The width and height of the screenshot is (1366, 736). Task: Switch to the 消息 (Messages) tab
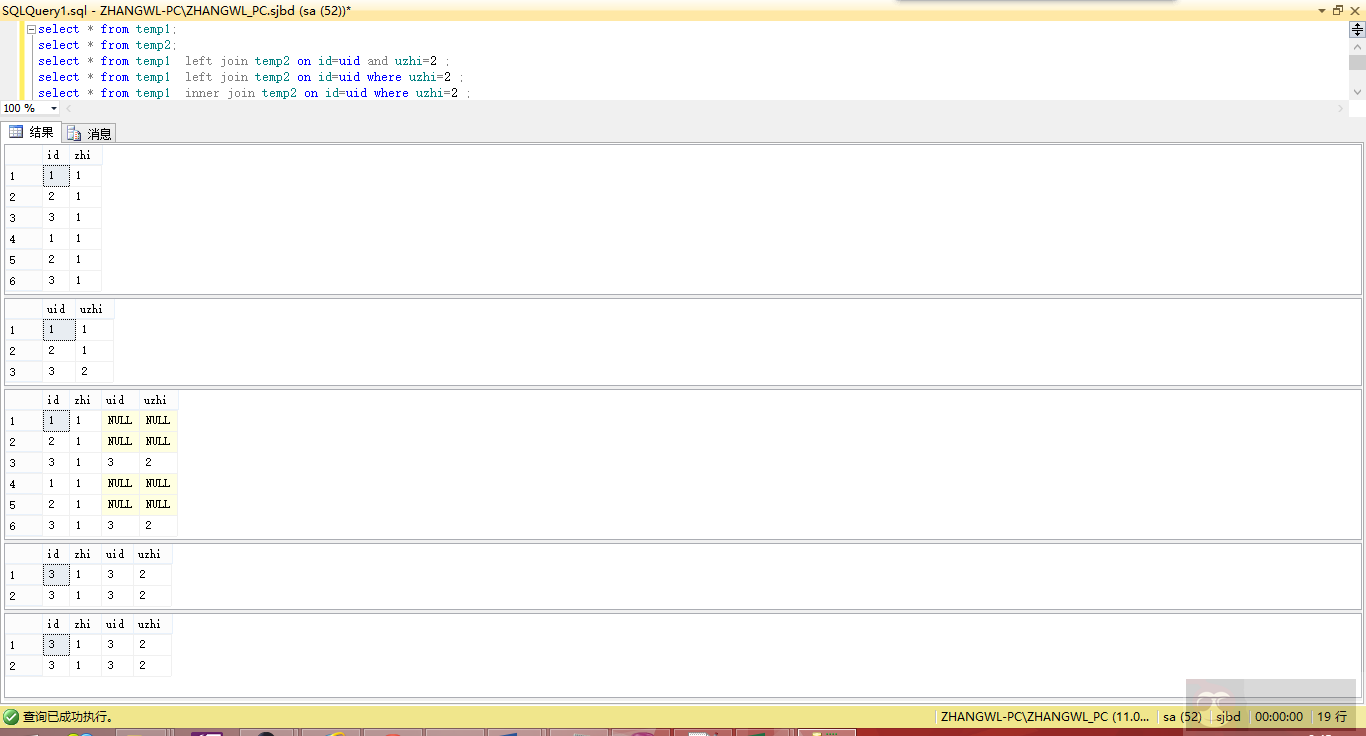88,132
